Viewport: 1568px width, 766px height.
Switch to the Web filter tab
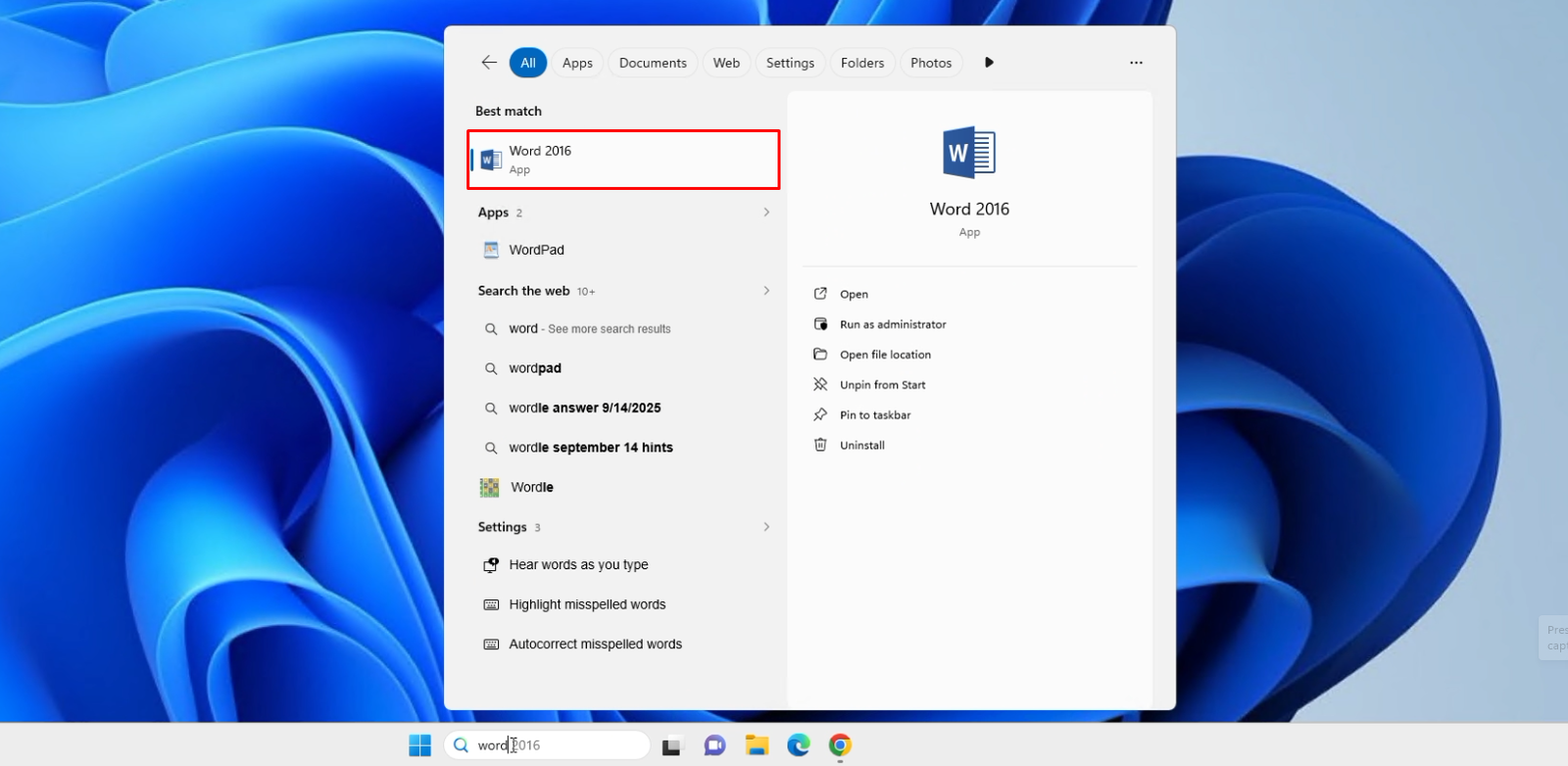pyautogui.click(x=726, y=63)
